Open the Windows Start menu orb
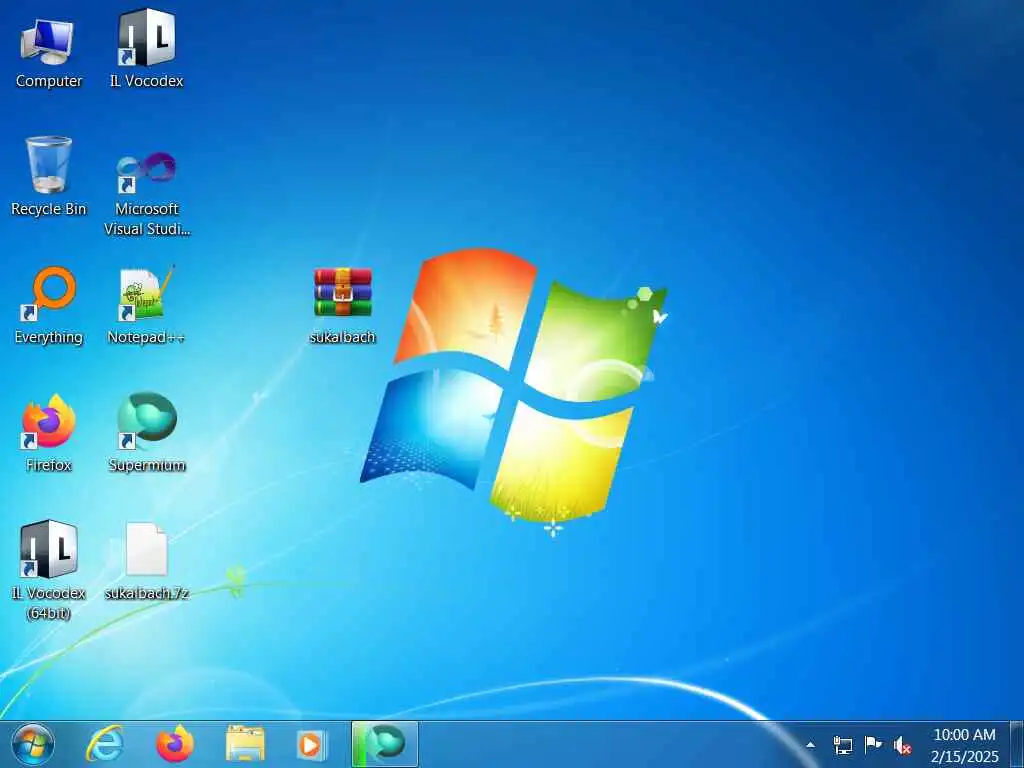 click(x=33, y=744)
